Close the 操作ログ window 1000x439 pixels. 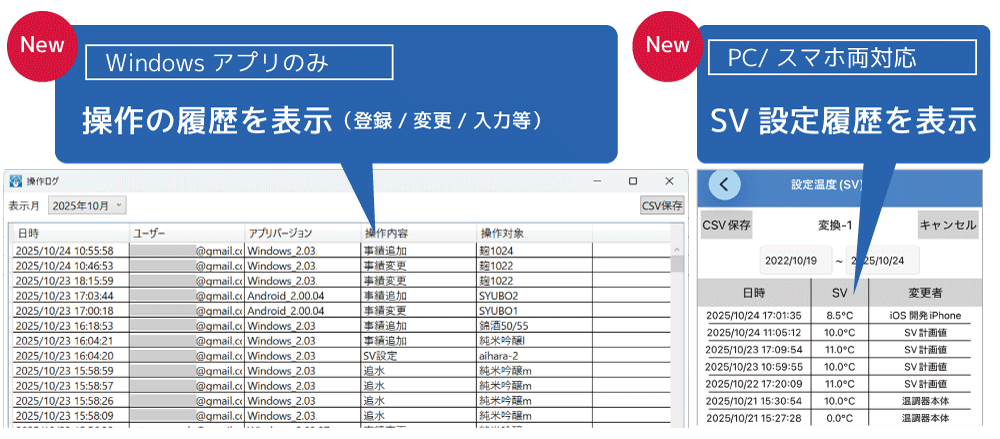tap(670, 181)
